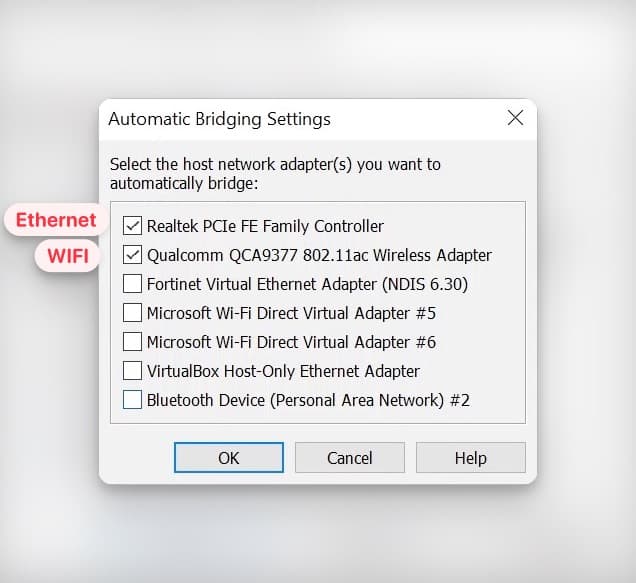Click the Automatic Bridging Settings title text
636x583 pixels.
tap(219, 119)
